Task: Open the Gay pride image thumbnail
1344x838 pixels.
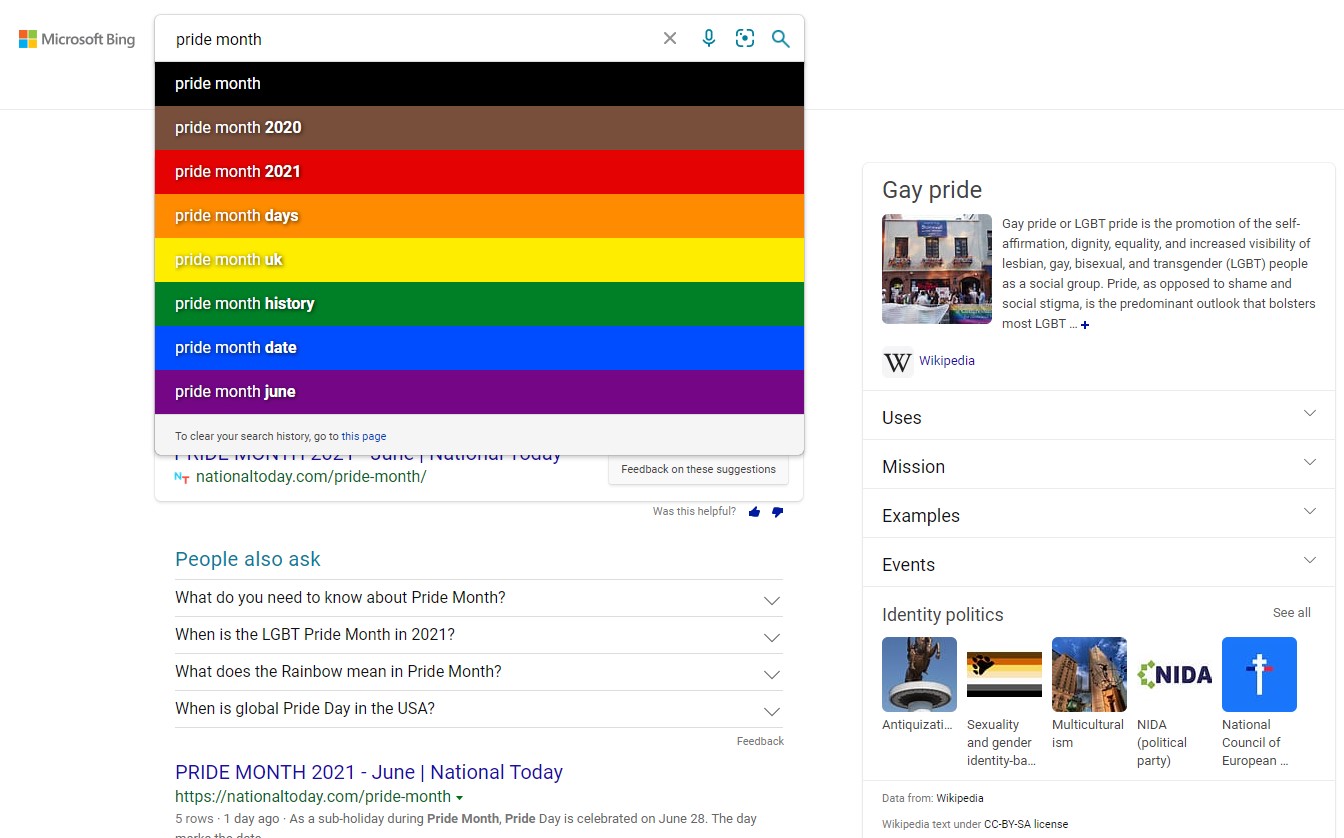Action: pos(937,268)
